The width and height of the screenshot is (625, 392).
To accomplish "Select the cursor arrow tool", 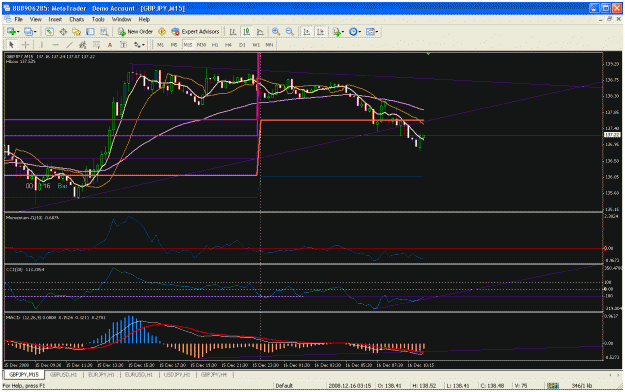I will (x=11, y=45).
